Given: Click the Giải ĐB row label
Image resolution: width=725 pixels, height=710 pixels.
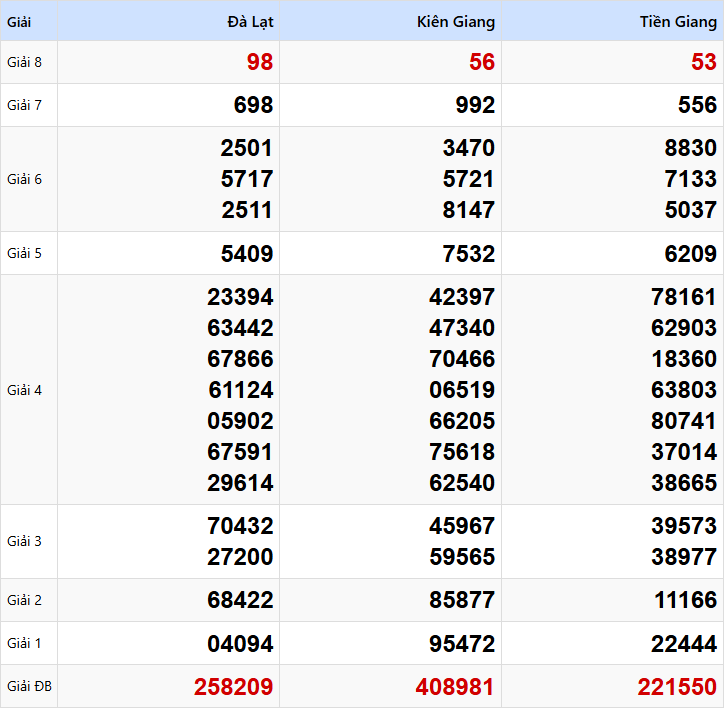Looking at the screenshot, I should pyautogui.click(x=29, y=686).
